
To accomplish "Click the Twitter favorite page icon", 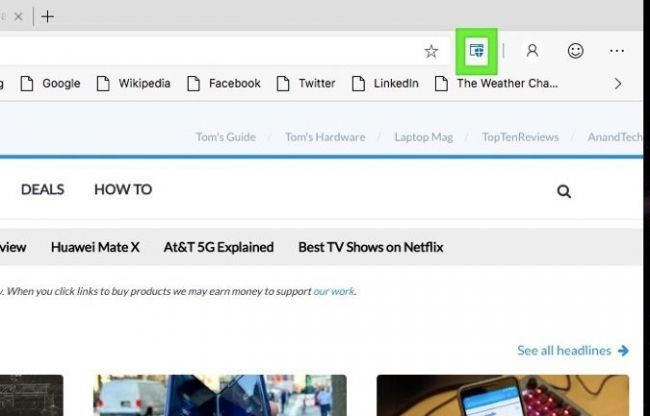I will tap(283, 83).
